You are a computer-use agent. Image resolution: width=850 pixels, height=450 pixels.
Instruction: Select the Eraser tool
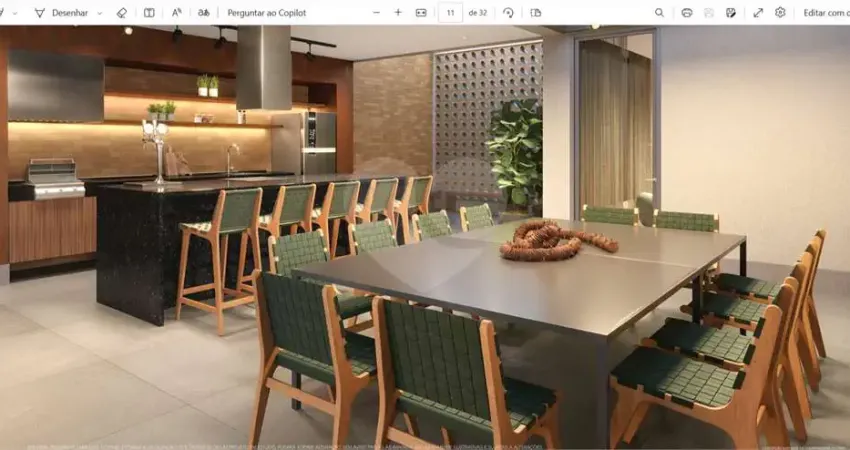122,13
